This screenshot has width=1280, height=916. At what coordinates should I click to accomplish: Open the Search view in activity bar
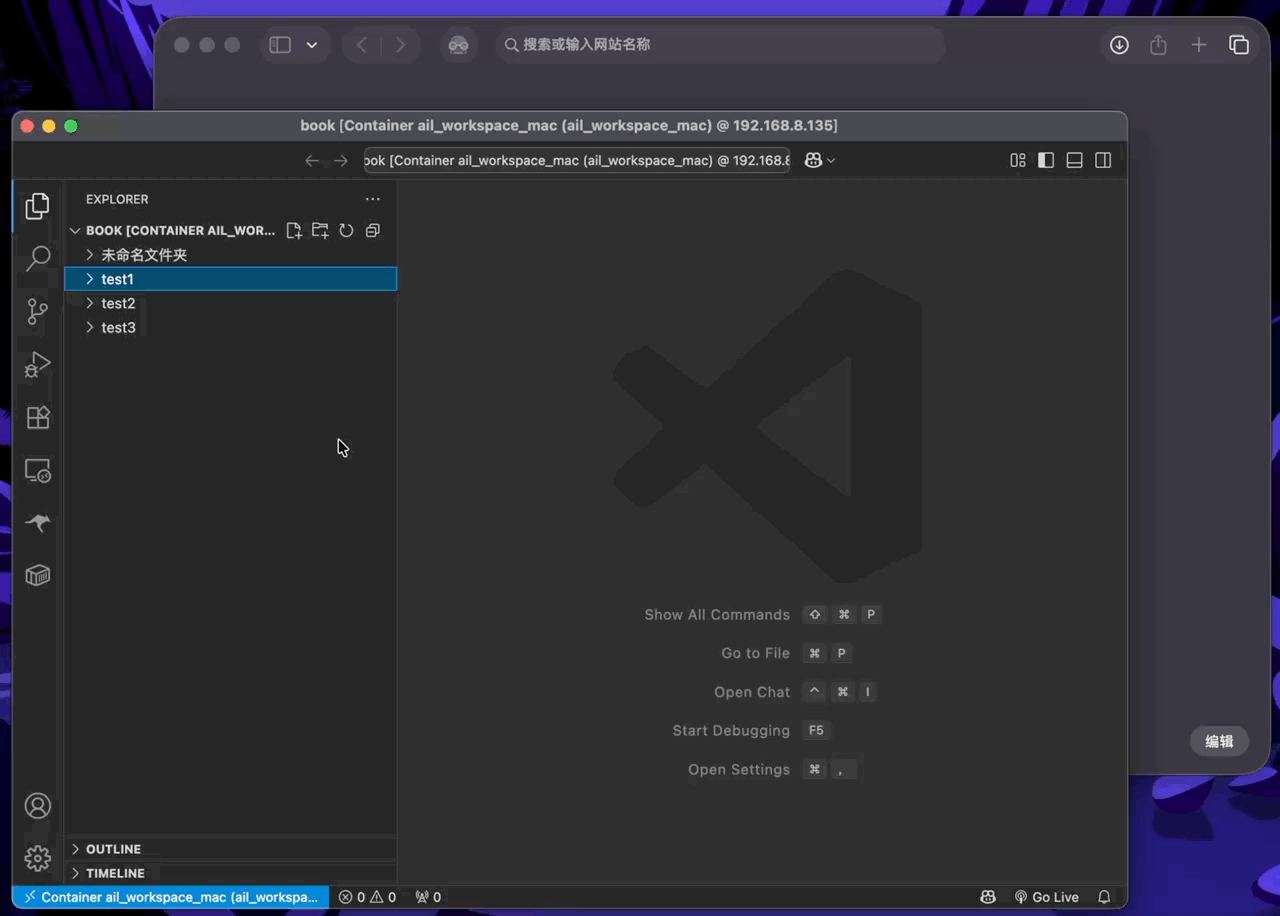pos(38,258)
